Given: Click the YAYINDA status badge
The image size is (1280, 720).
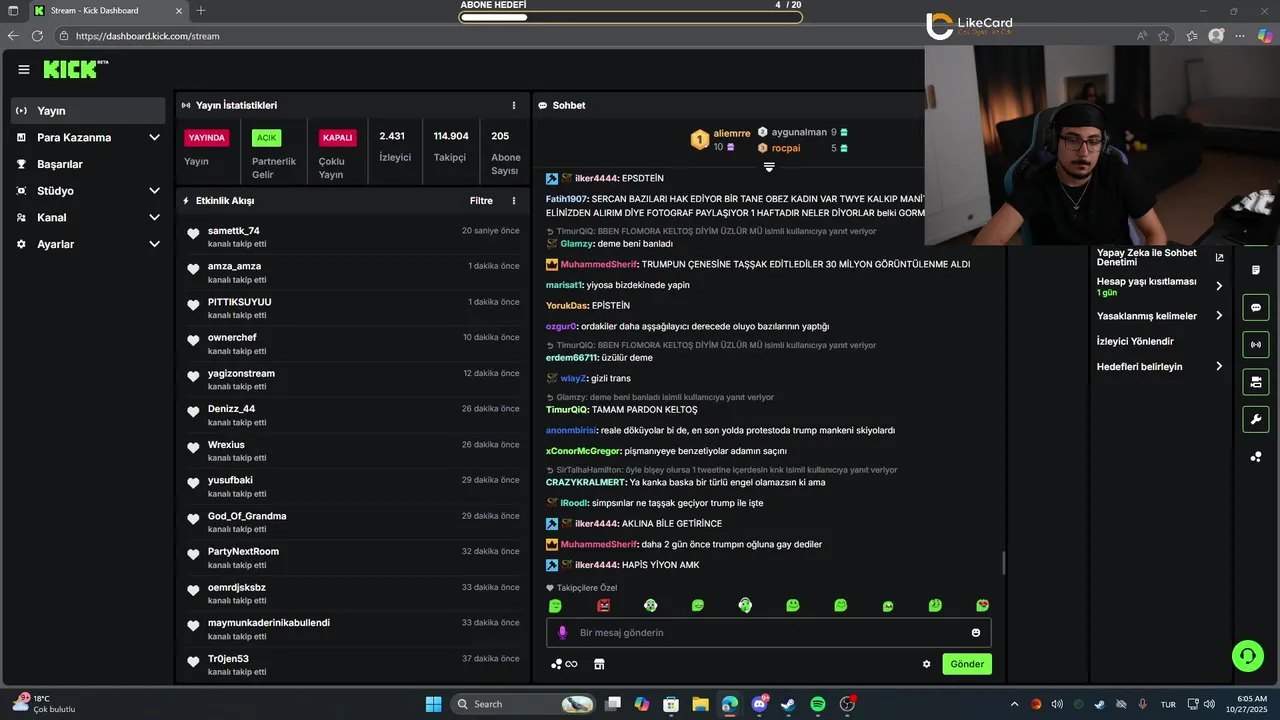Looking at the screenshot, I should point(207,138).
